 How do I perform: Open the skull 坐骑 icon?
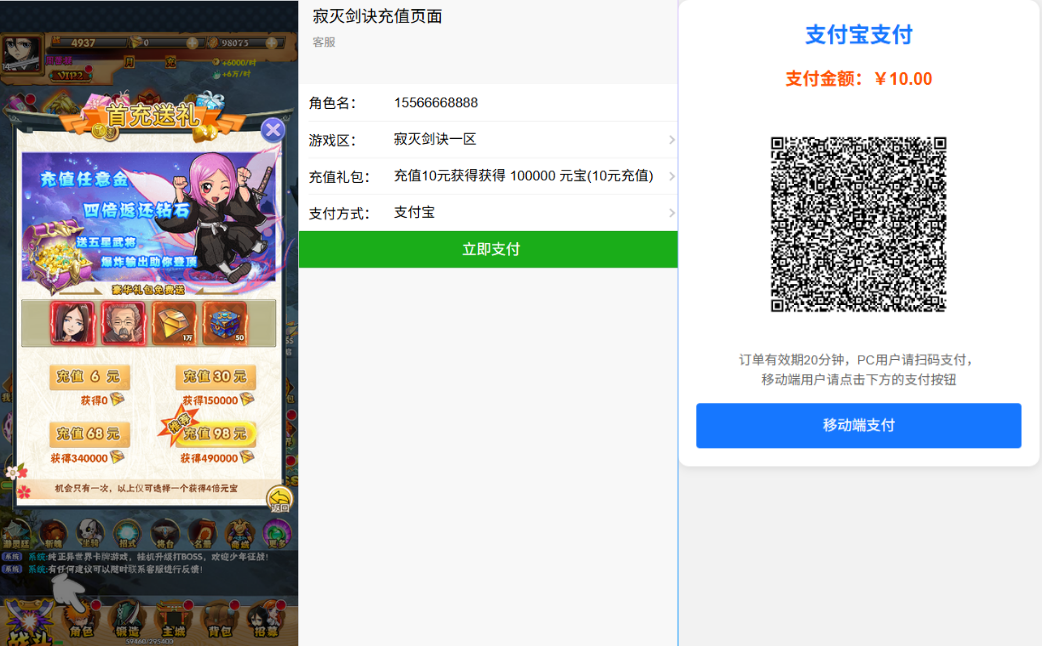tap(90, 534)
